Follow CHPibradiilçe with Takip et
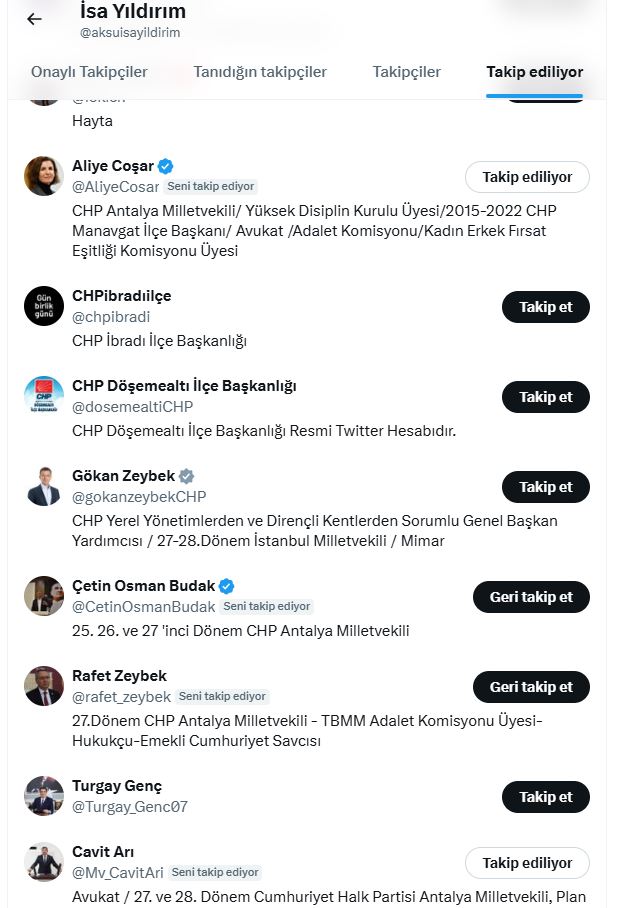631x908 pixels. [545, 307]
